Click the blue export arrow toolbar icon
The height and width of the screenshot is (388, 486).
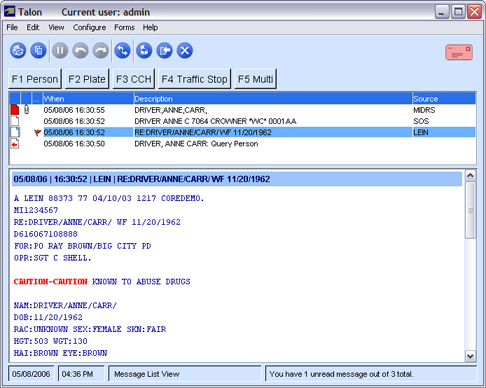(x=165, y=51)
